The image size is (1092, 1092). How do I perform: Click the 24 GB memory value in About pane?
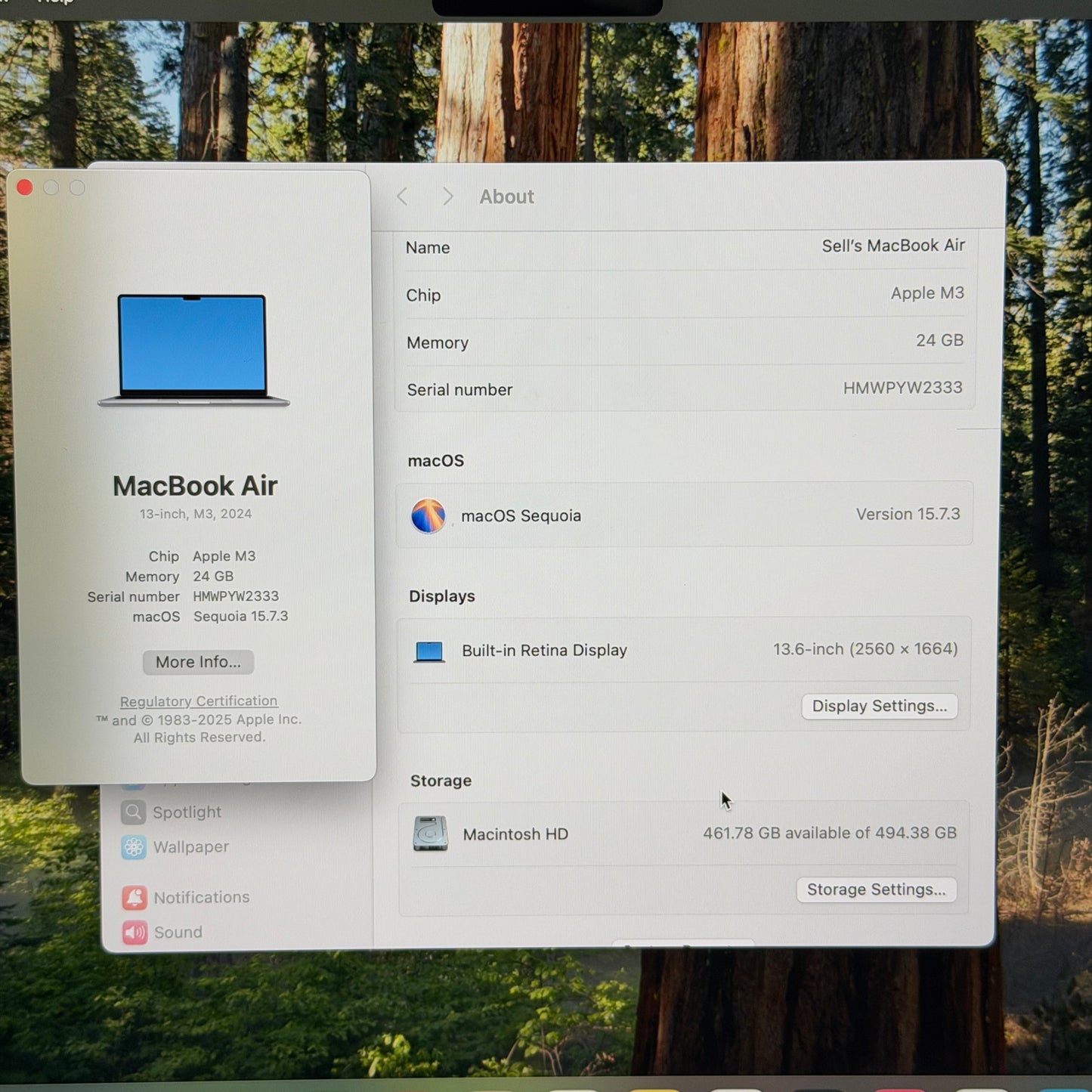tap(939, 341)
